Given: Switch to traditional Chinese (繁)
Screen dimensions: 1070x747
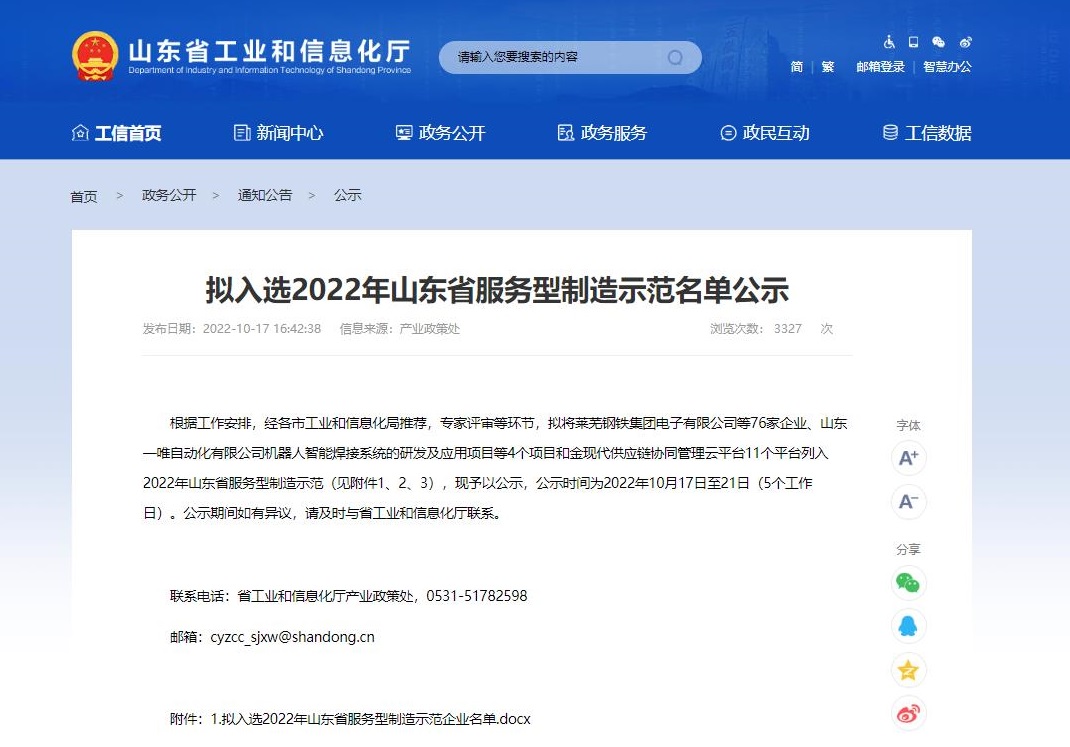Looking at the screenshot, I should click(x=828, y=67).
